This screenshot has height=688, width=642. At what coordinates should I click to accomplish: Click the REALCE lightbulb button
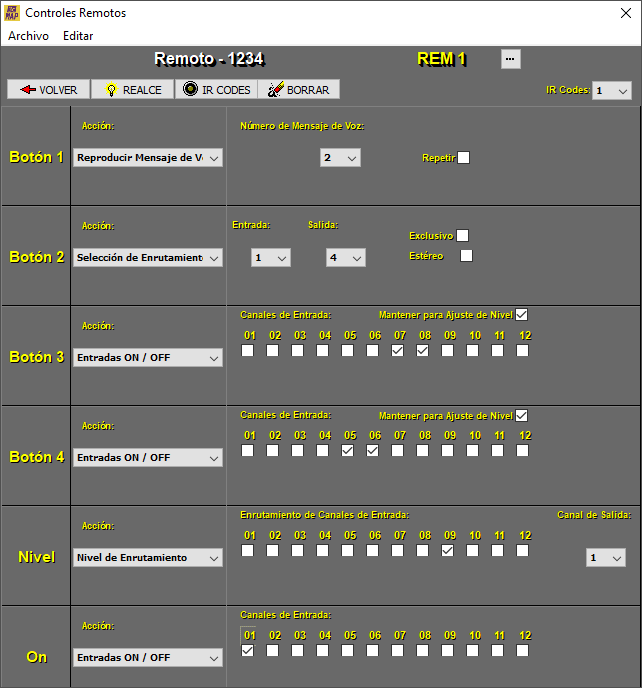[133, 89]
